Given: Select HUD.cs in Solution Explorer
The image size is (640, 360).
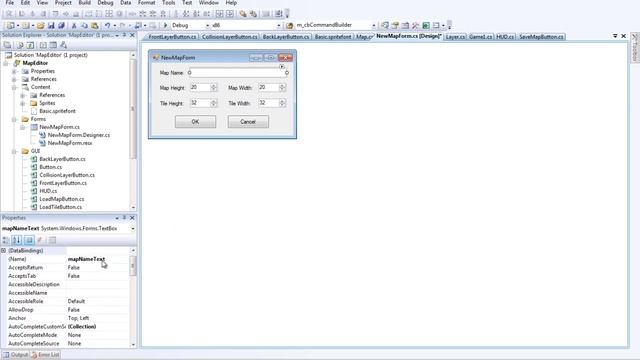Looking at the screenshot, I should pos(48,191).
